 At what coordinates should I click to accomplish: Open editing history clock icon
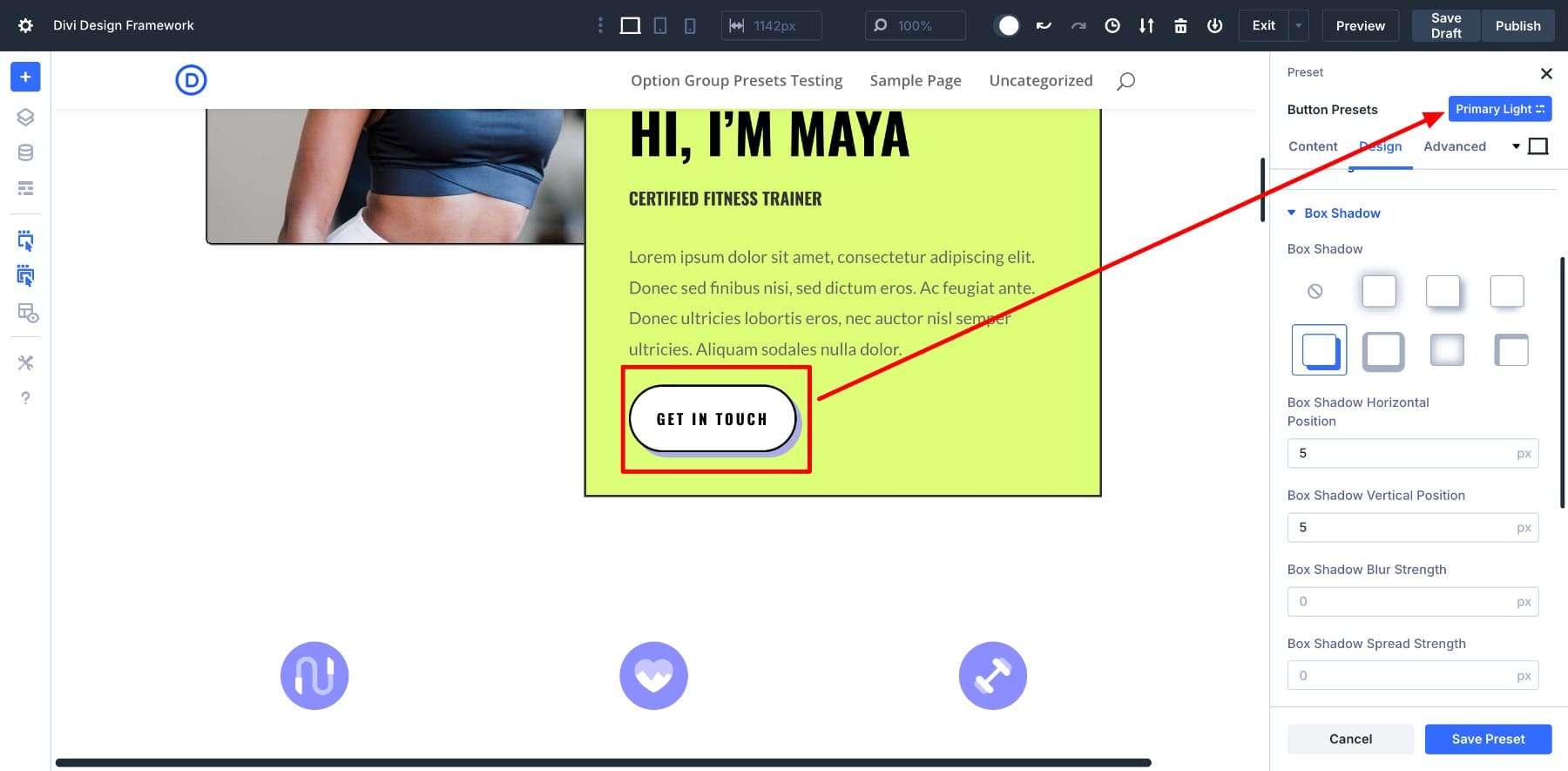coord(1112,25)
